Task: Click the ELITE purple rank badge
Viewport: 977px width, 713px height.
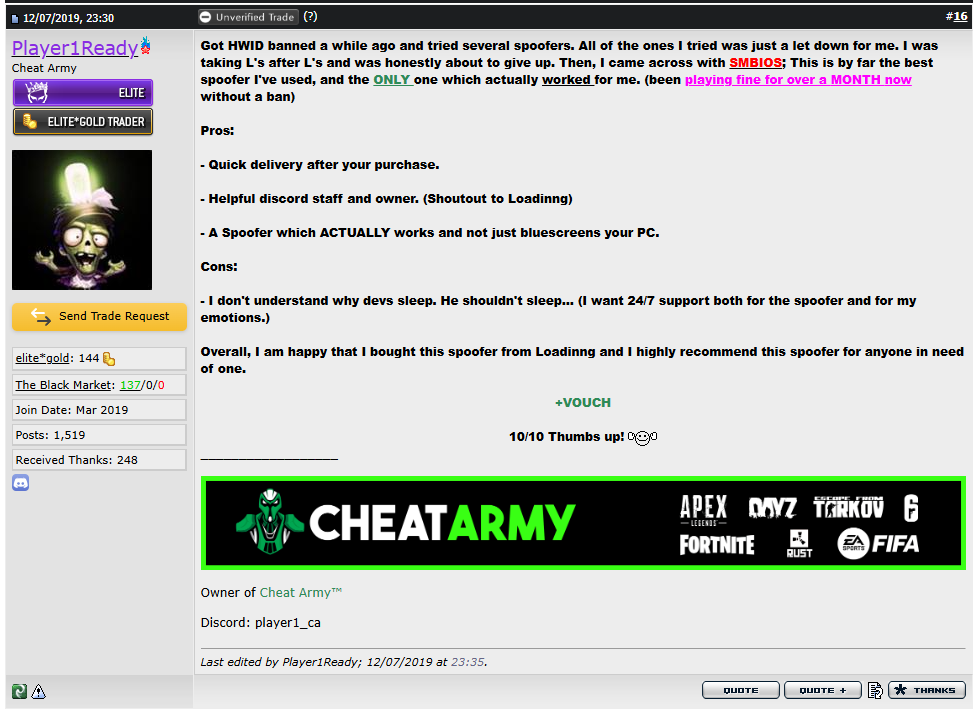Action: tap(82, 93)
